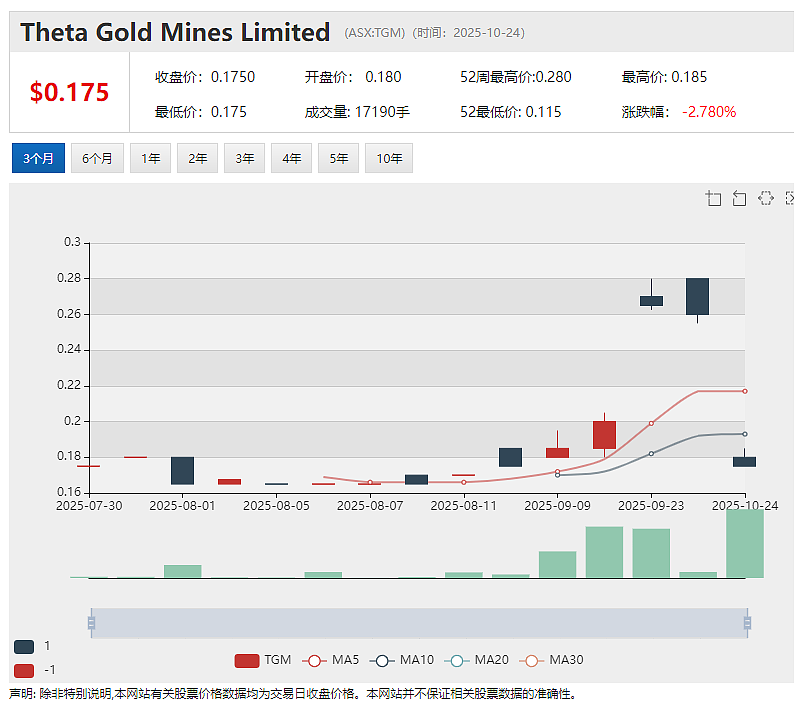Viewport: 805px width, 708px height.
Task: Activate the area zoom tool icon
Action: [x=713, y=198]
